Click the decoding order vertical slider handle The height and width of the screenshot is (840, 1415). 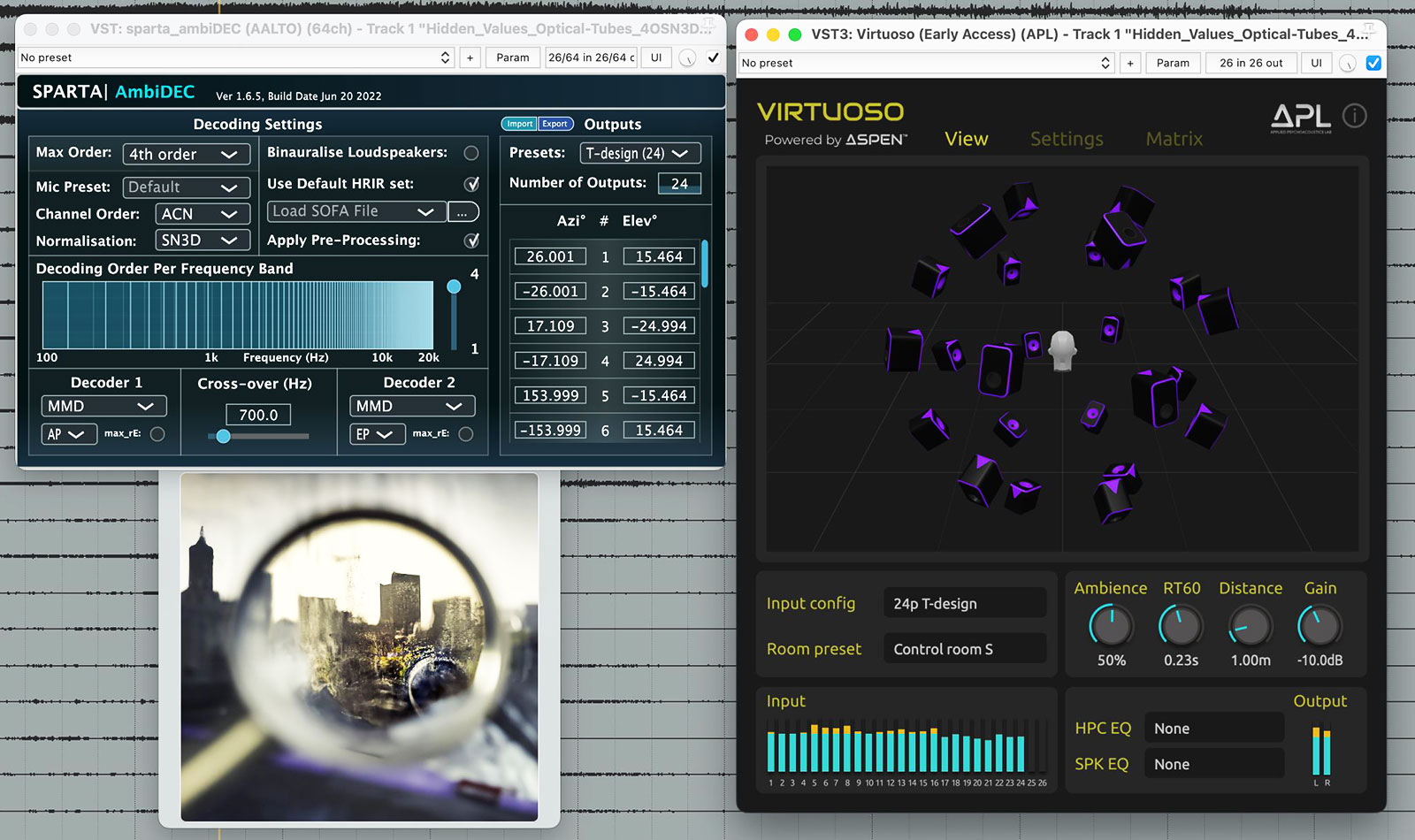(x=454, y=286)
